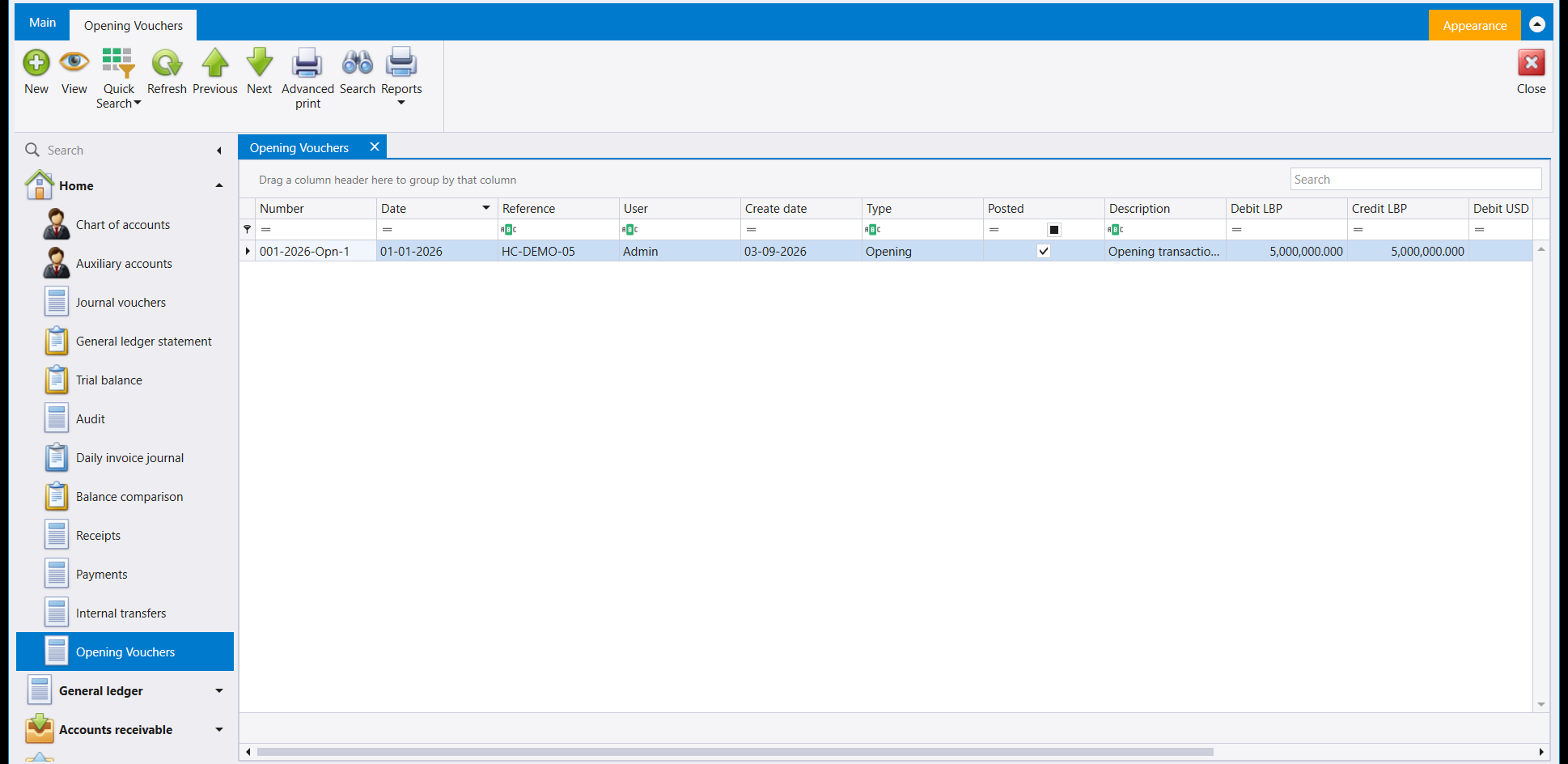Click the binoculars Search tool
The width and height of the screenshot is (1568, 764).
pyautogui.click(x=358, y=72)
